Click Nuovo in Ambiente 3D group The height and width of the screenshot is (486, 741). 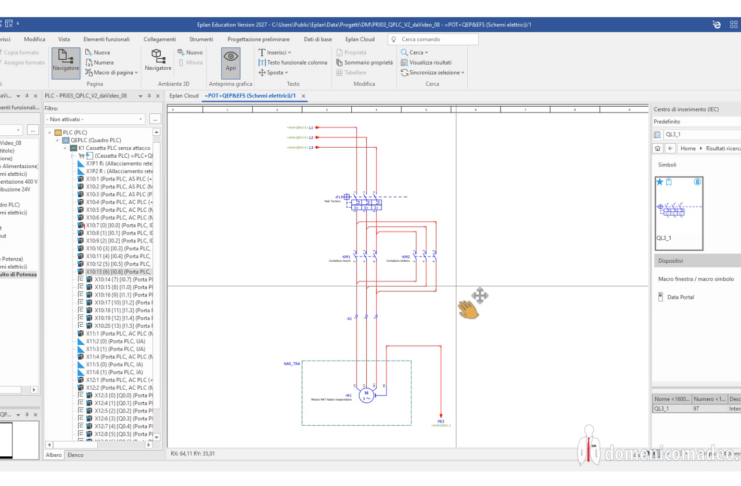[x=190, y=52]
